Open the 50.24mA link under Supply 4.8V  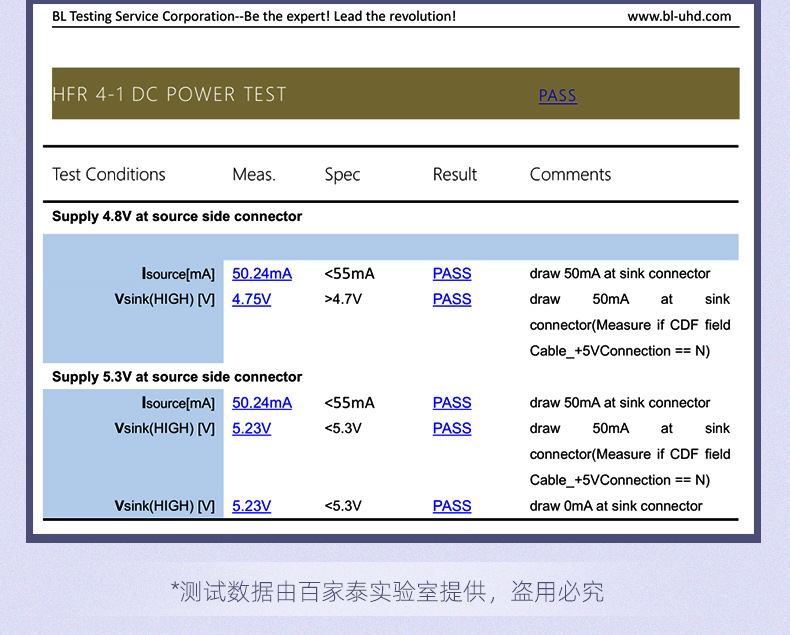[x=262, y=274]
